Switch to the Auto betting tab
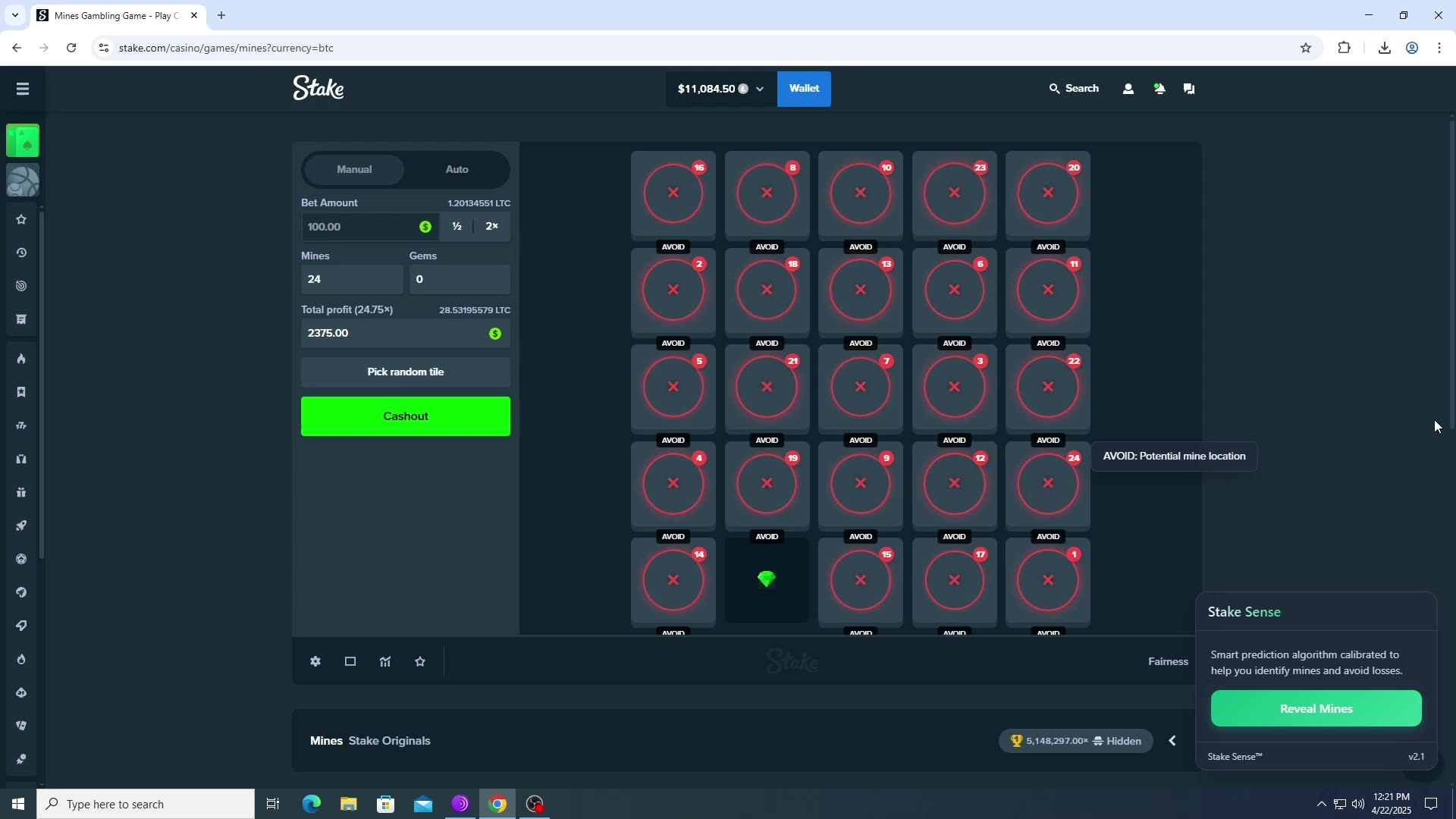This screenshot has height=819, width=1456. click(457, 169)
